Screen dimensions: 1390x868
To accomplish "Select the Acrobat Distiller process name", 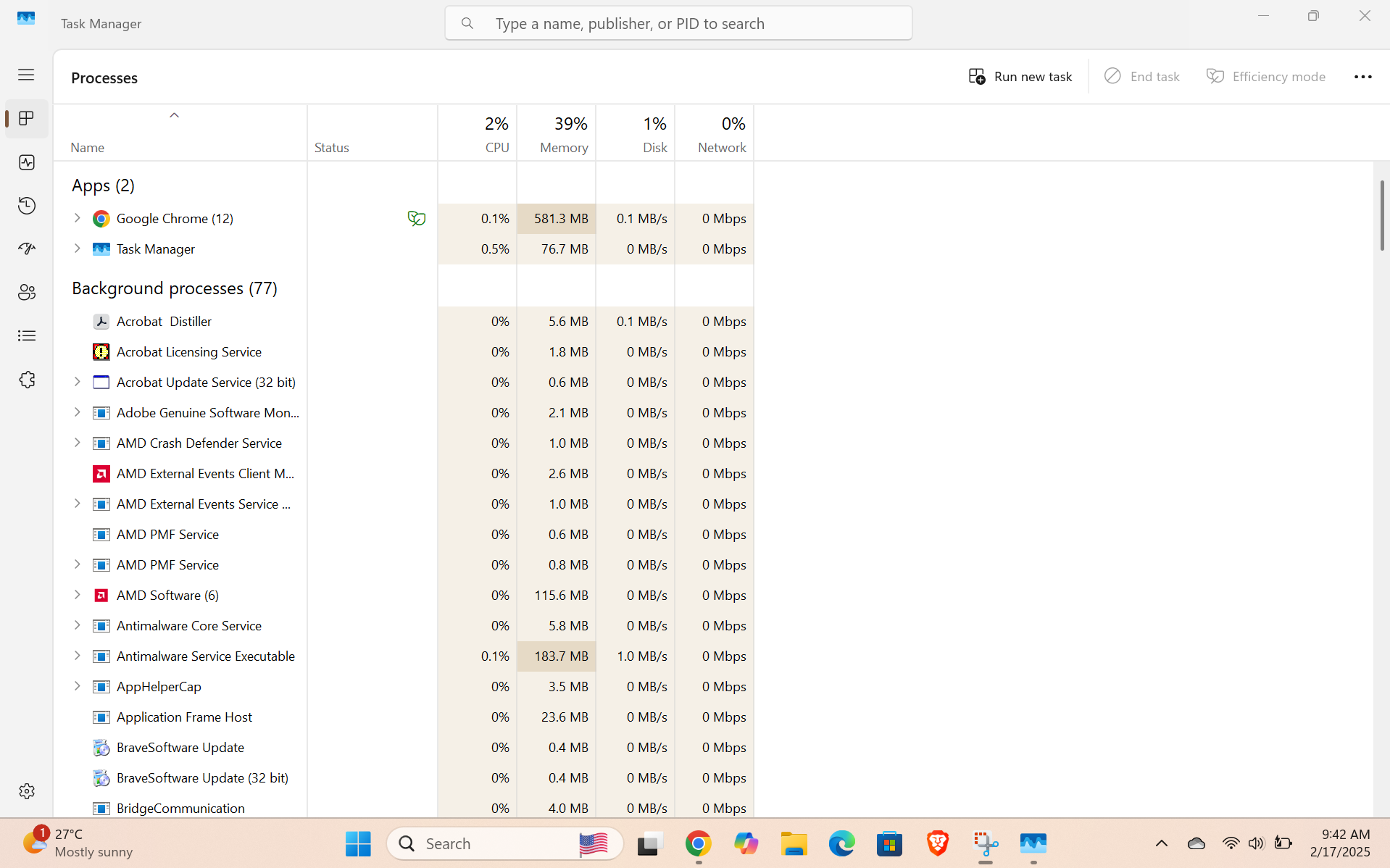I will [x=164, y=321].
